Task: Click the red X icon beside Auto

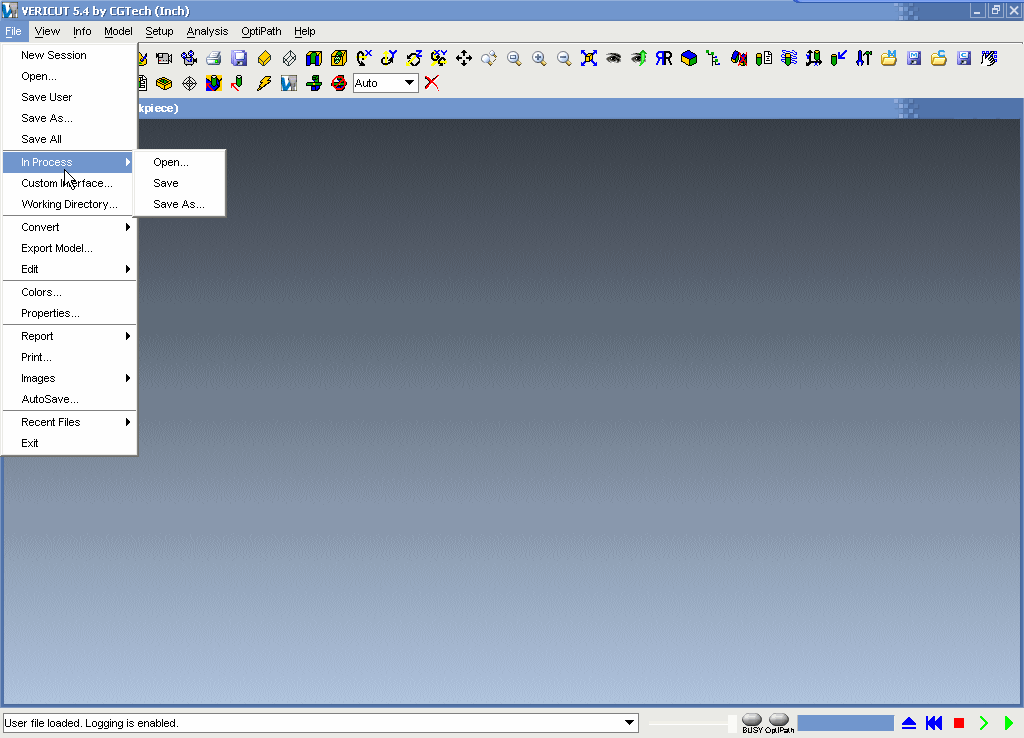Action: pos(432,83)
